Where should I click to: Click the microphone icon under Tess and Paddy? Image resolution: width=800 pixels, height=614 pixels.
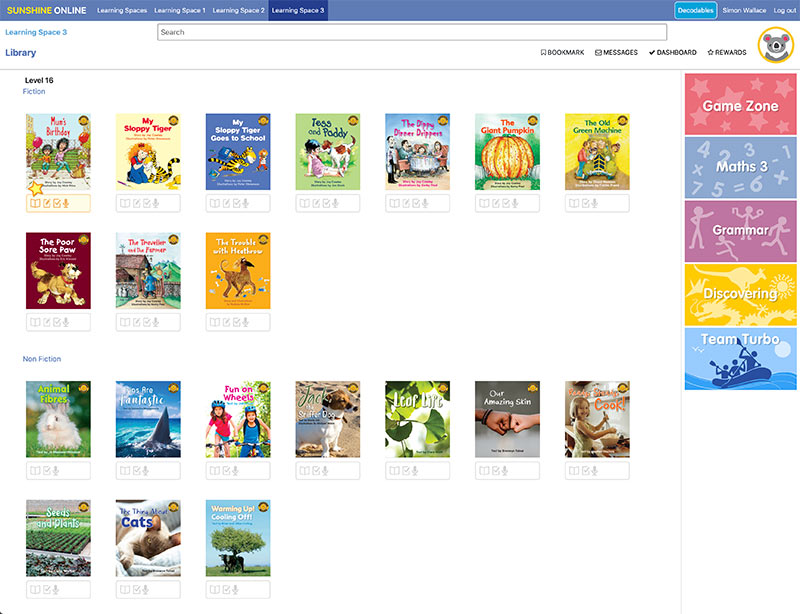pos(337,204)
